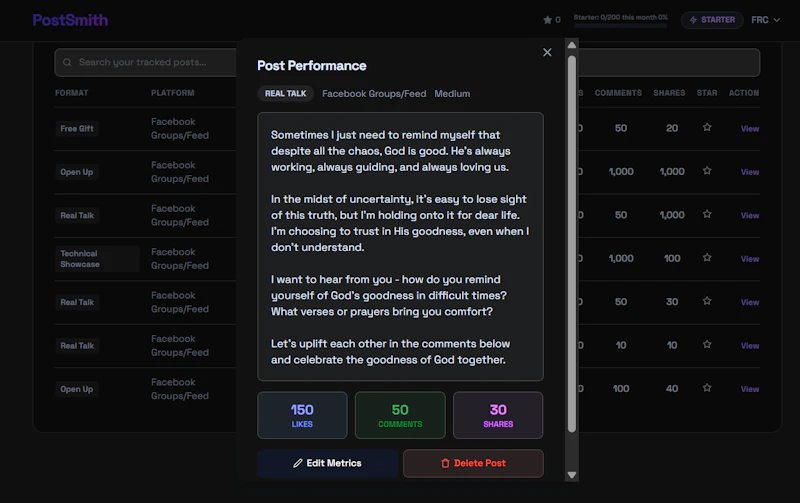
Task: Click the Facebook Groups/Feed label in dialog
Action: 374,94
